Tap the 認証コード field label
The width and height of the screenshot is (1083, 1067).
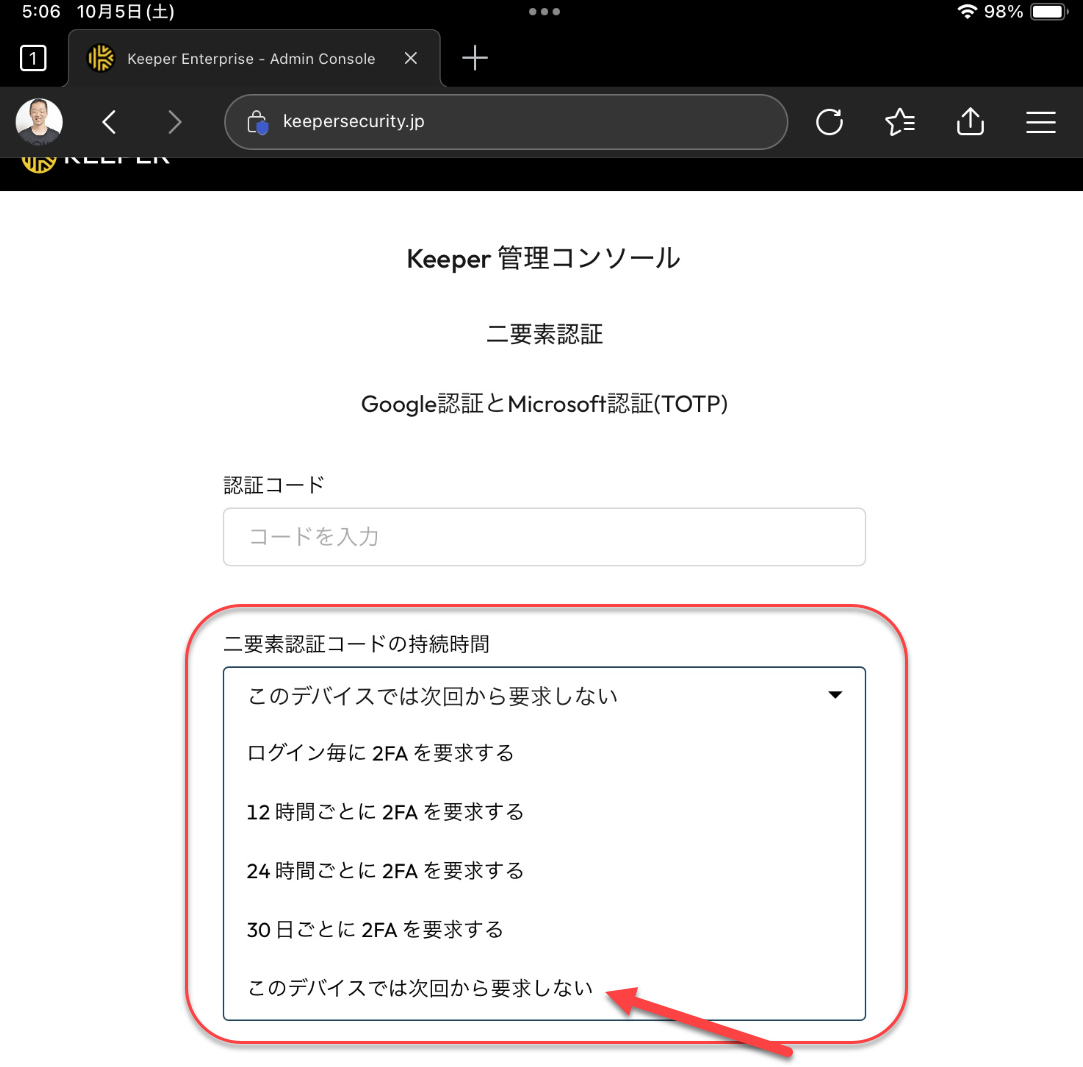tap(274, 485)
